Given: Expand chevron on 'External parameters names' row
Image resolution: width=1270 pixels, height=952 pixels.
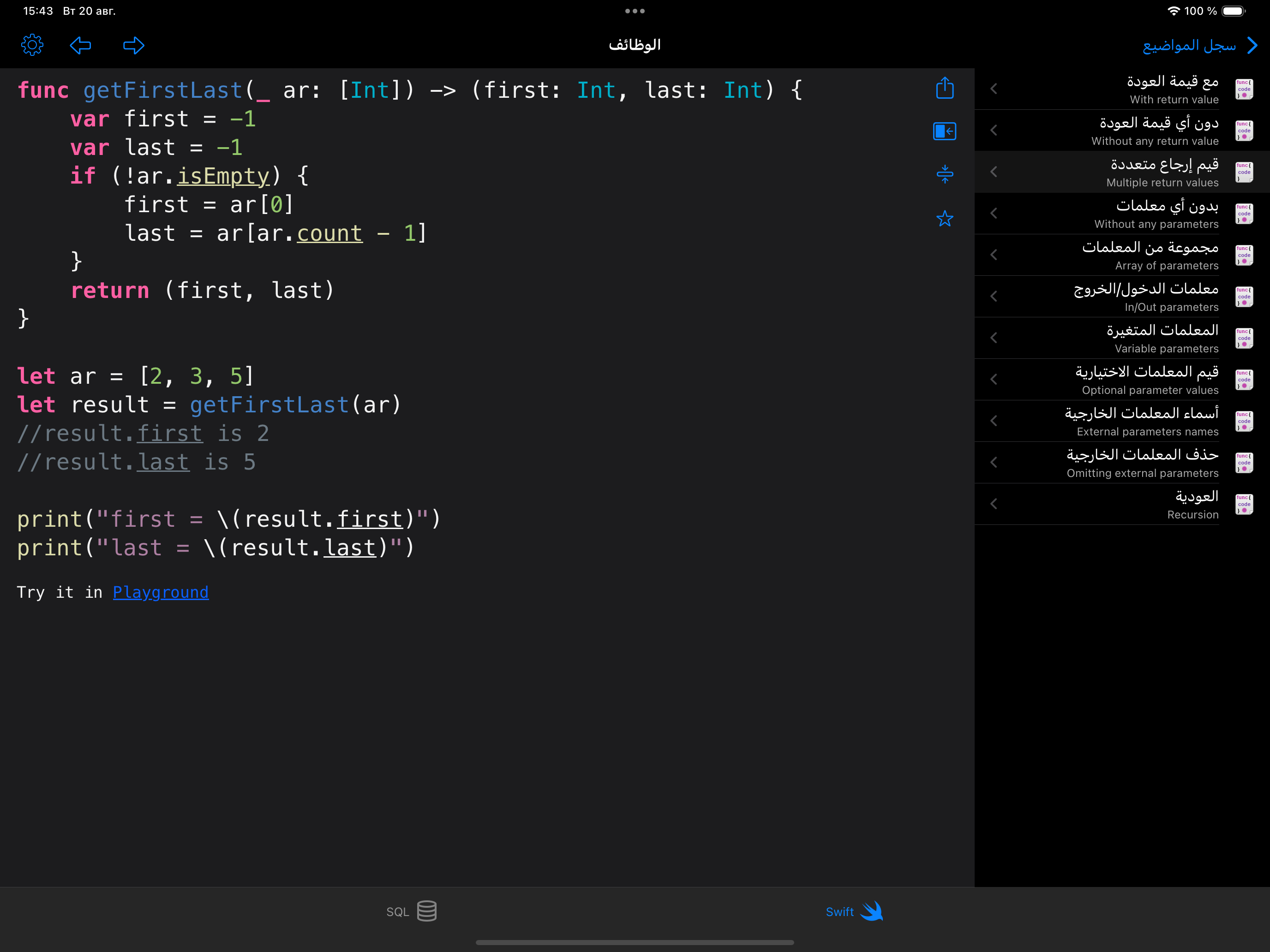Looking at the screenshot, I should [994, 421].
